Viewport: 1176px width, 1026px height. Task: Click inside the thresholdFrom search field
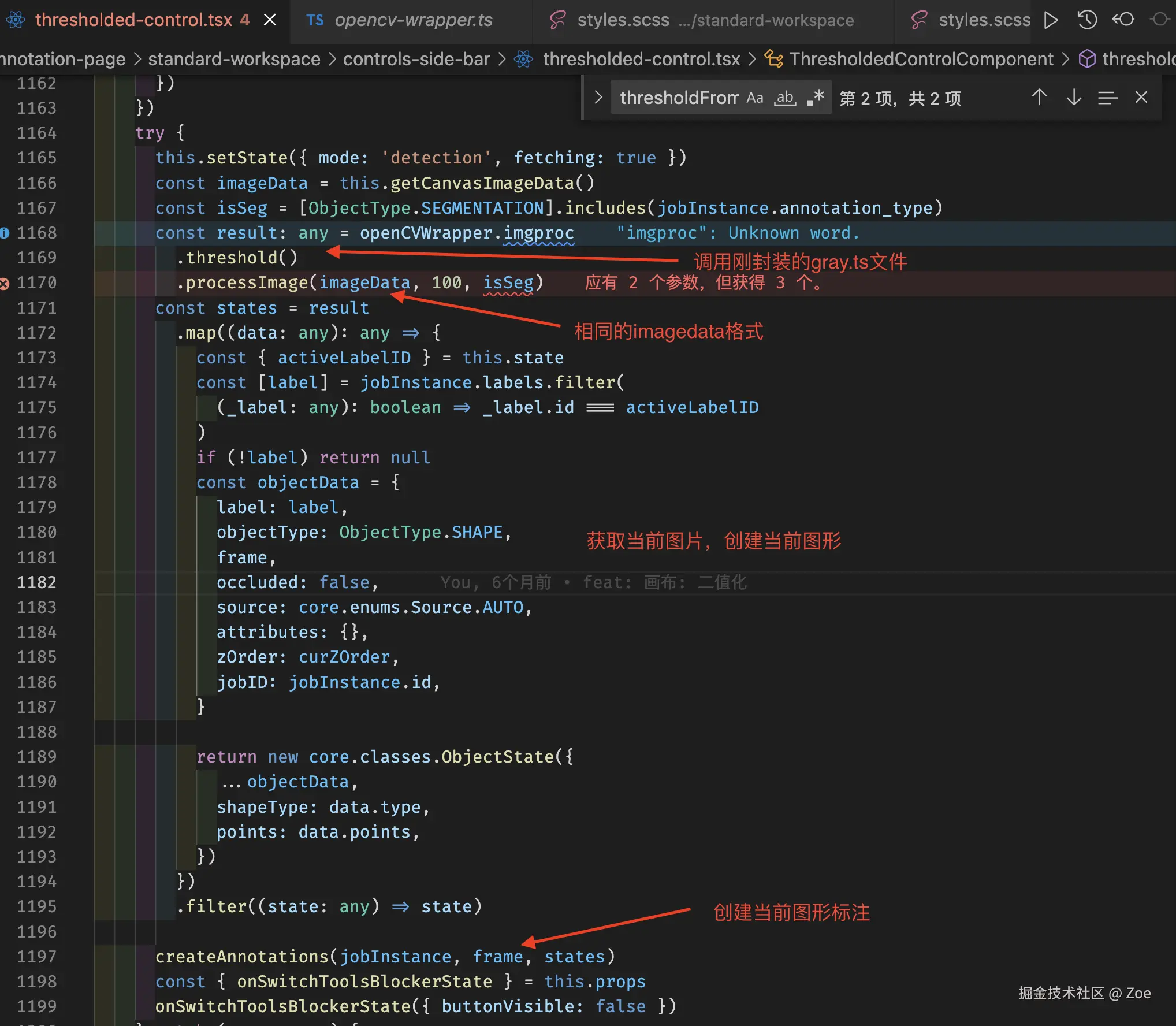[x=679, y=98]
